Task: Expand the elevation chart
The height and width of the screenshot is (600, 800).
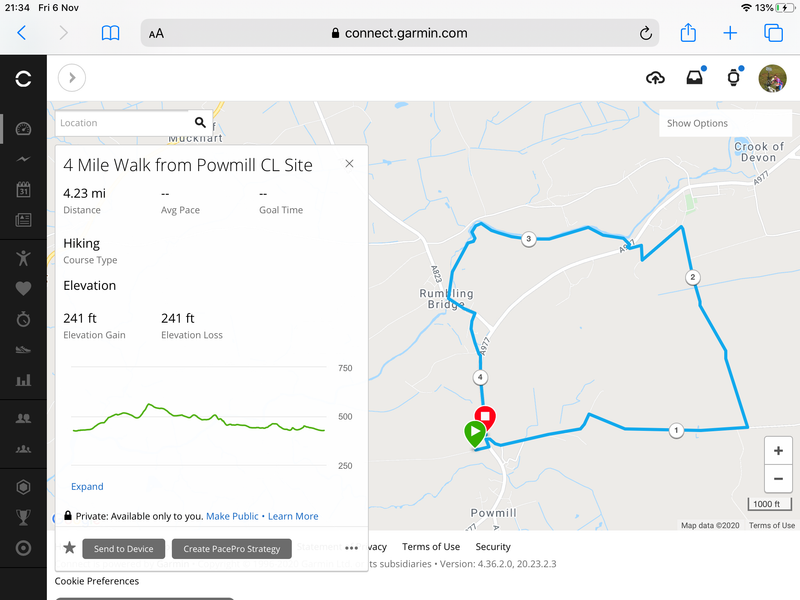Action: [87, 487]
